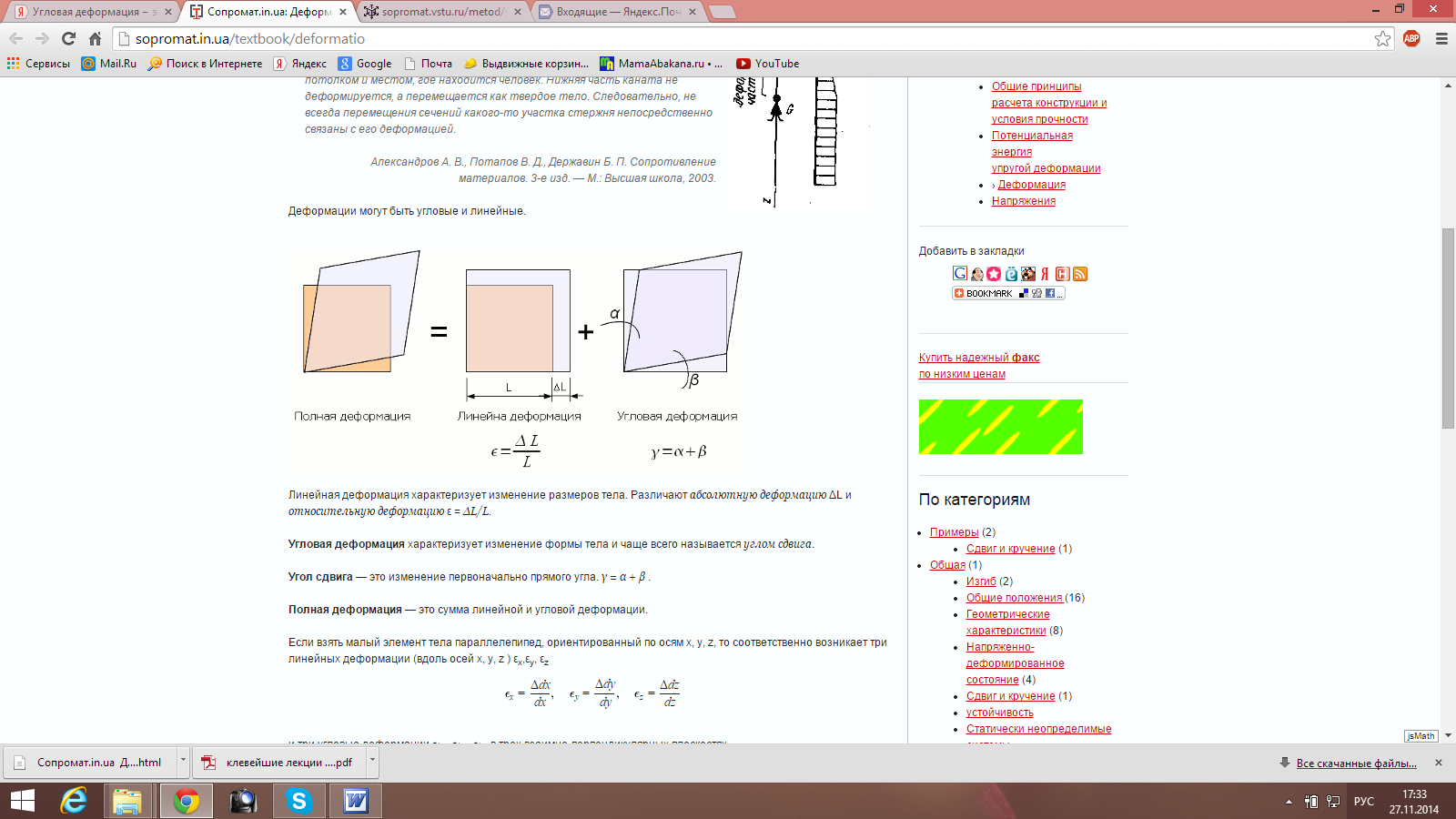This screenshot has width=1456, height=819.
Task: Click the beaver BobrDobr bookmark icon
Action: (1028, 274)
